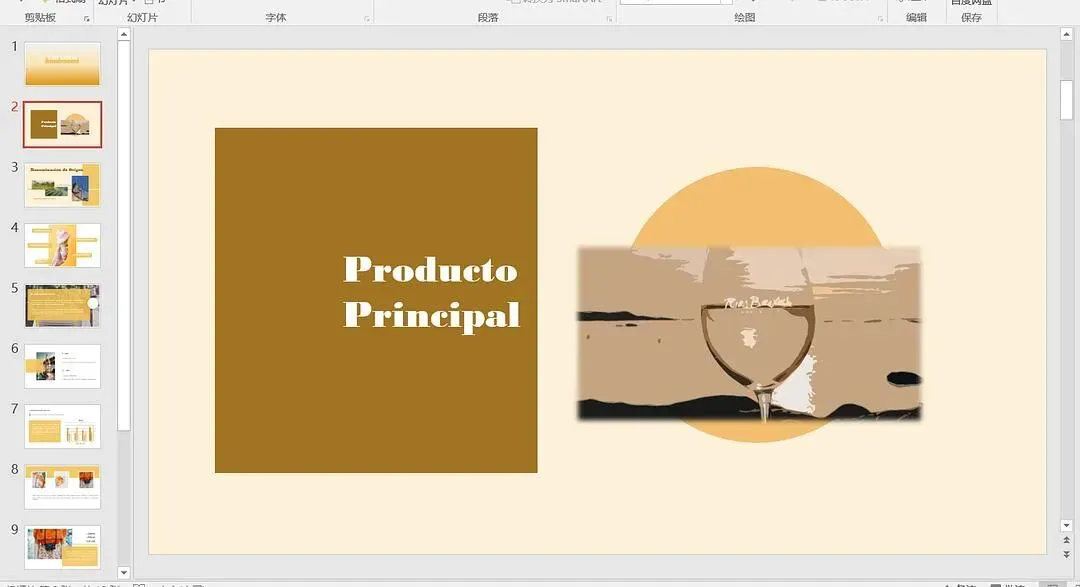Viewport: 1080px width, 587px height.
Task: Select the wine glass picture on slide
Action: pyautogui.click(x=749, y=333)
